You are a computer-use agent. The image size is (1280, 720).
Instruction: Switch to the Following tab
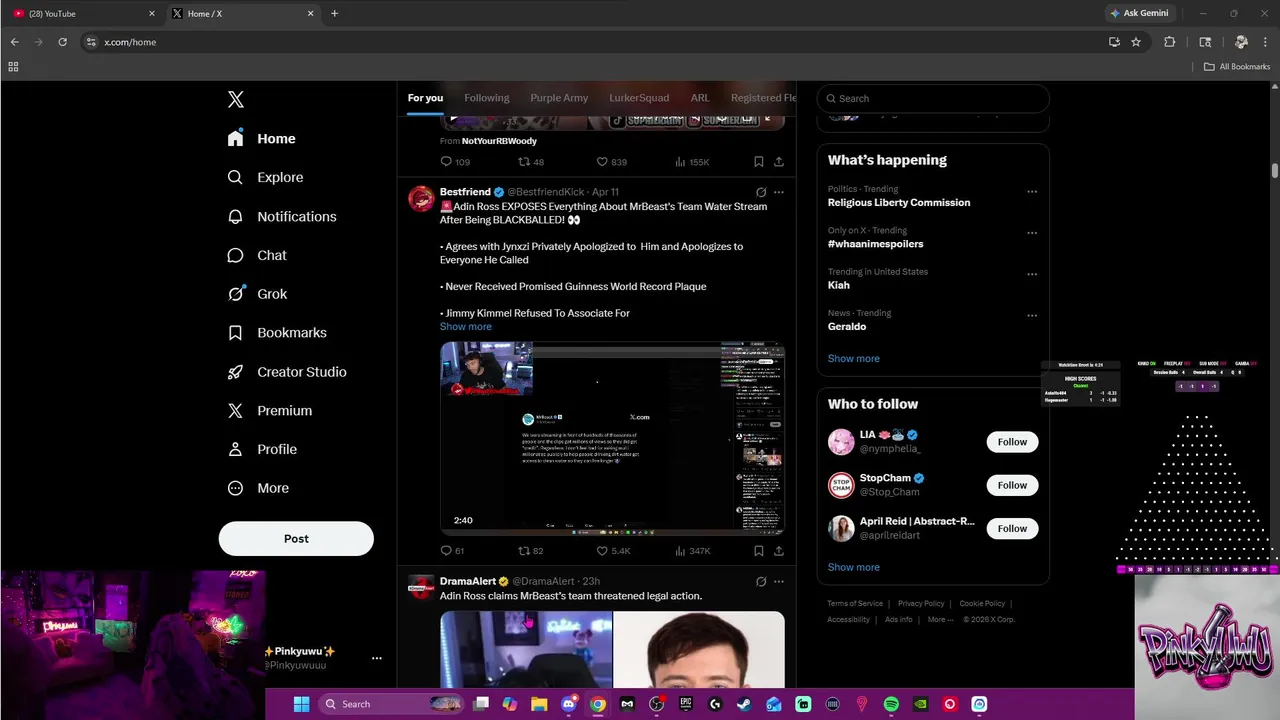tap(487, 98)
